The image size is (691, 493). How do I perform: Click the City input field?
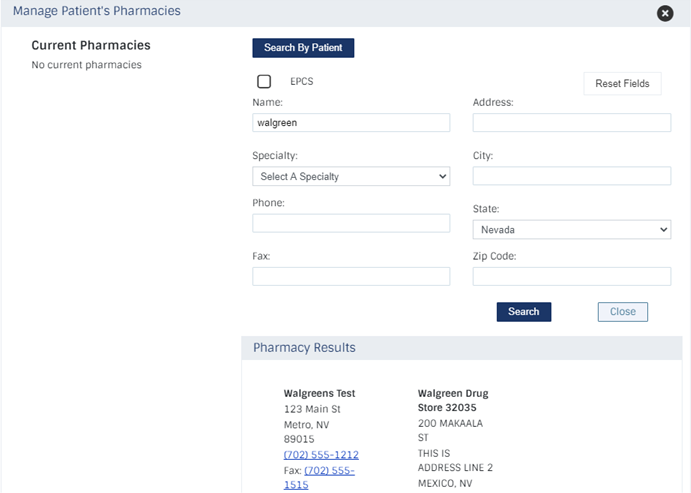[572, 176]
